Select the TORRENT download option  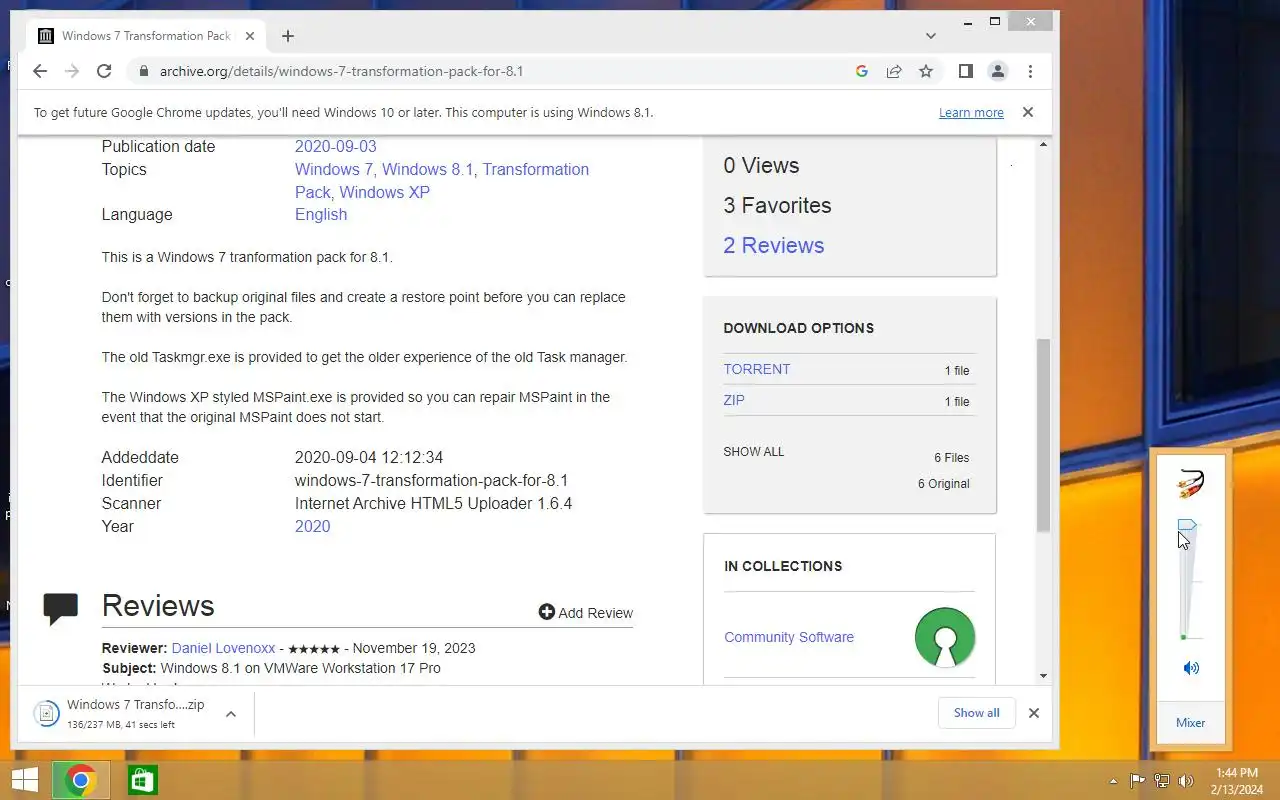click(757, 369)
